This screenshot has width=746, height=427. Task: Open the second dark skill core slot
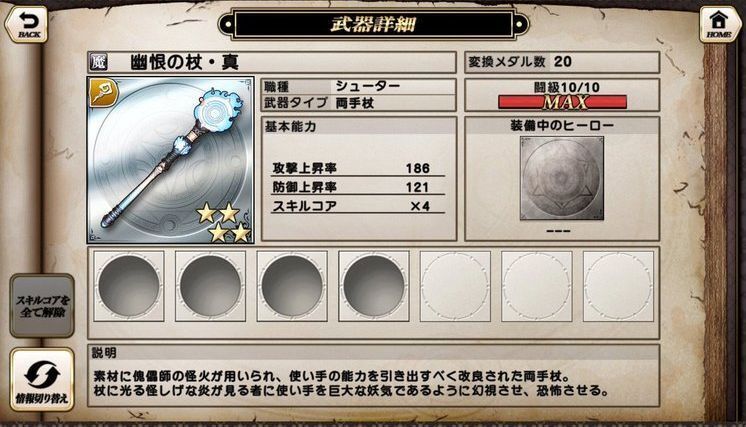(210, 286)
